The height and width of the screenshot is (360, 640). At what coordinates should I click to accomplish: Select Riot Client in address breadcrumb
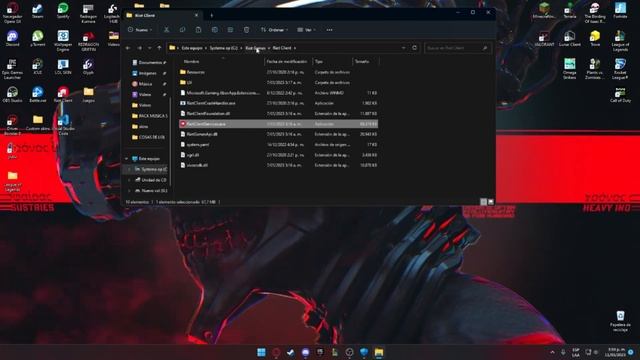282,48
